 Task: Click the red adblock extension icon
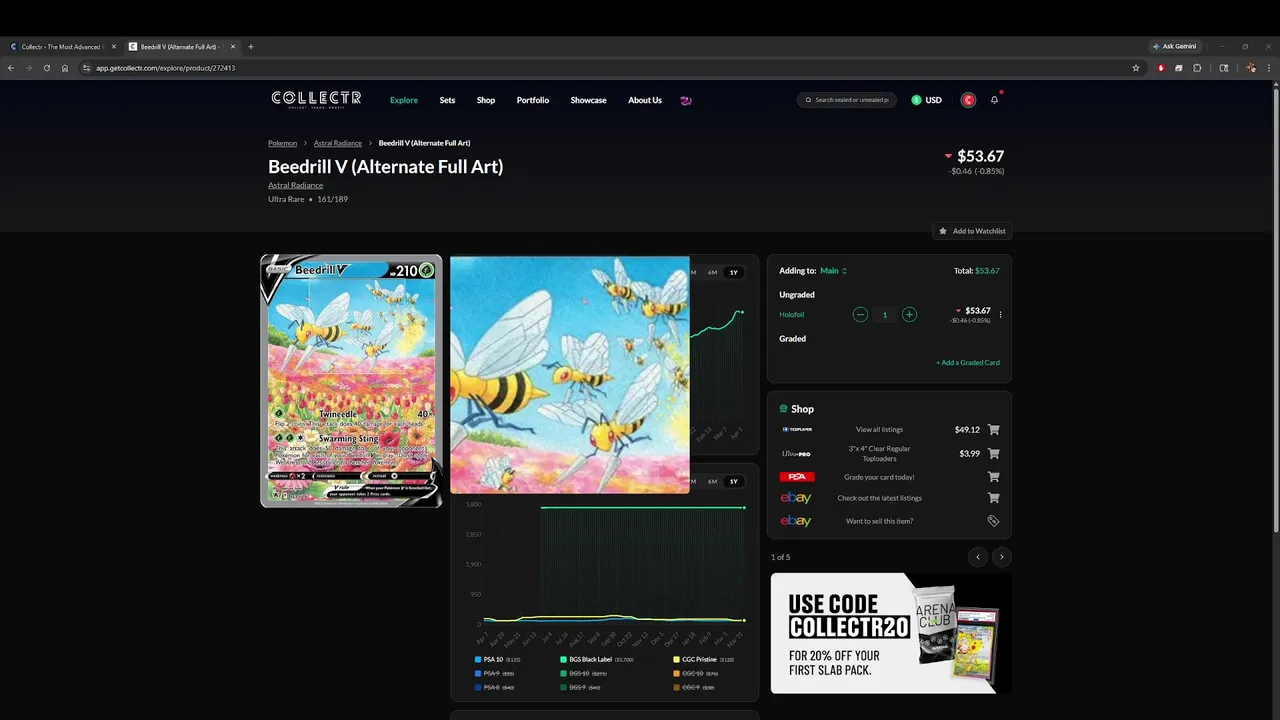pyautogui.click(x=1161, y=68)
